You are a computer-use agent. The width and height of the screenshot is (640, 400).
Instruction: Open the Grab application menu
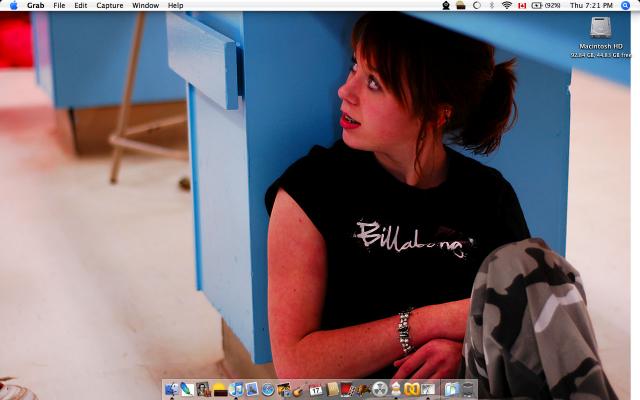pyautogui.click(x=35, y=5)
